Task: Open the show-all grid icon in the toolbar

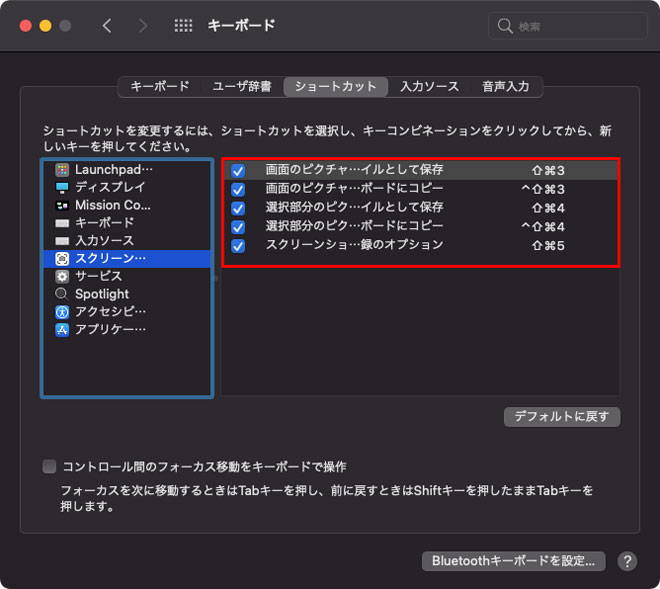Action: point(183,26)
